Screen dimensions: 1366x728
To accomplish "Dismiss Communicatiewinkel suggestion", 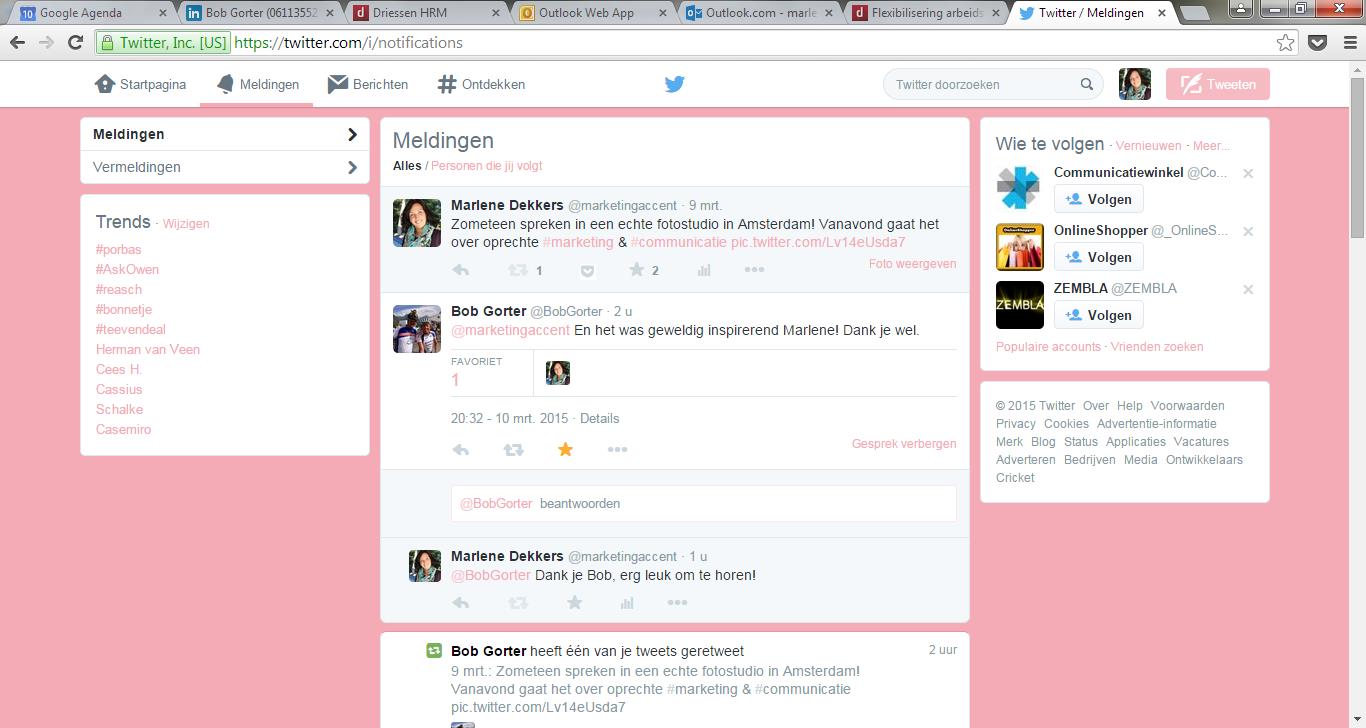I will click(1248, 173).
